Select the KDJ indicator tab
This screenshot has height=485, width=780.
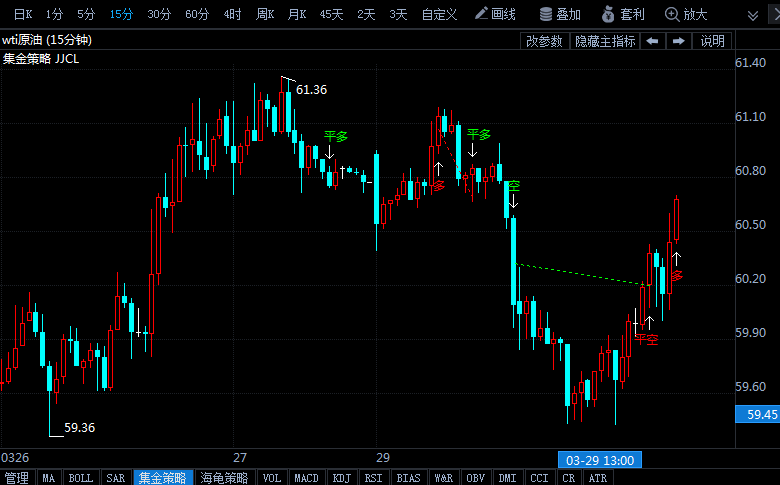tap(342, 478)
